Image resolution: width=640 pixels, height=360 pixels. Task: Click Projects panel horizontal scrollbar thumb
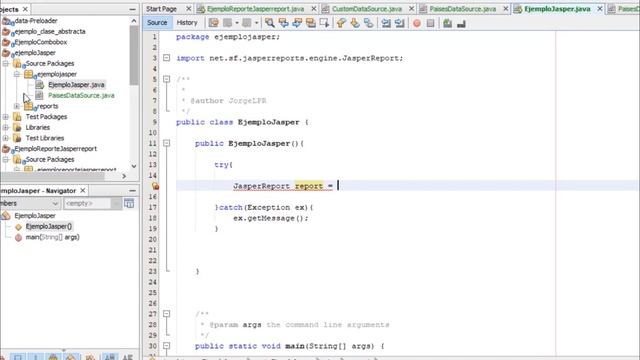pos(53,176)
